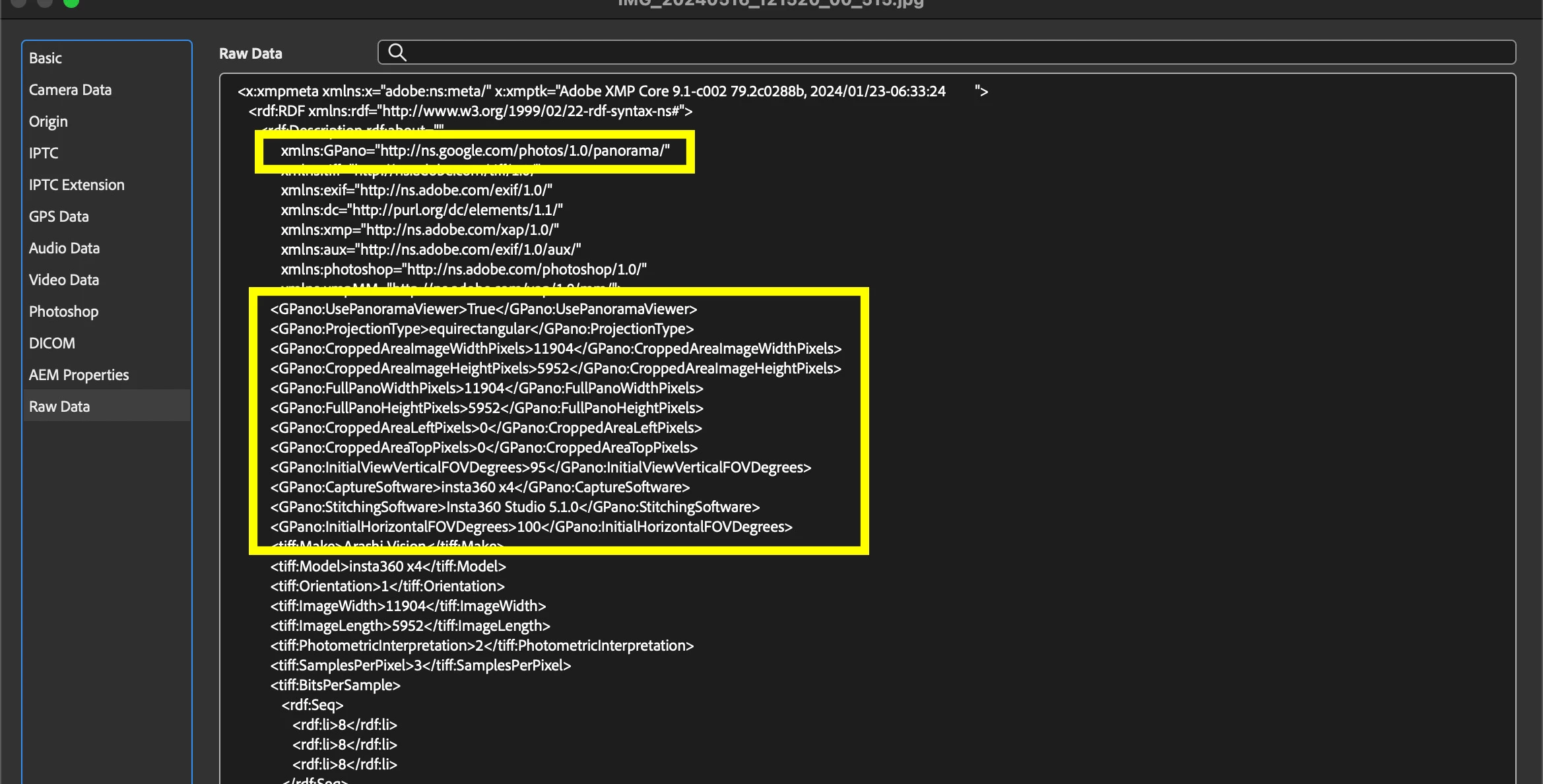The height and width of the screenshot is (784, 1543).
Task: Click the tiff:Model insta360 x4 line
Action: click(x=388, y=566)
